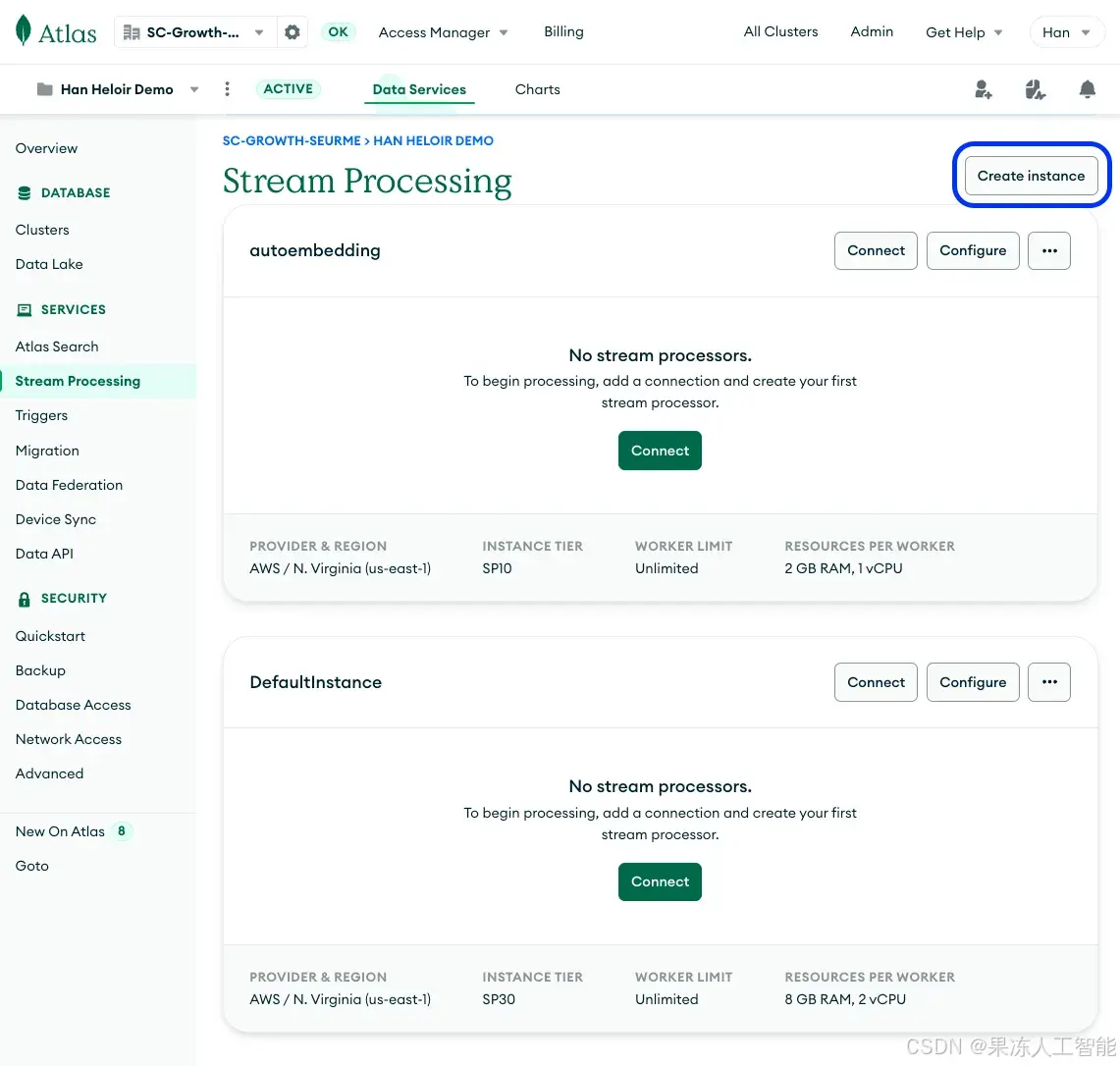
Task: Click Create instance button
Action: (1031, 176)
